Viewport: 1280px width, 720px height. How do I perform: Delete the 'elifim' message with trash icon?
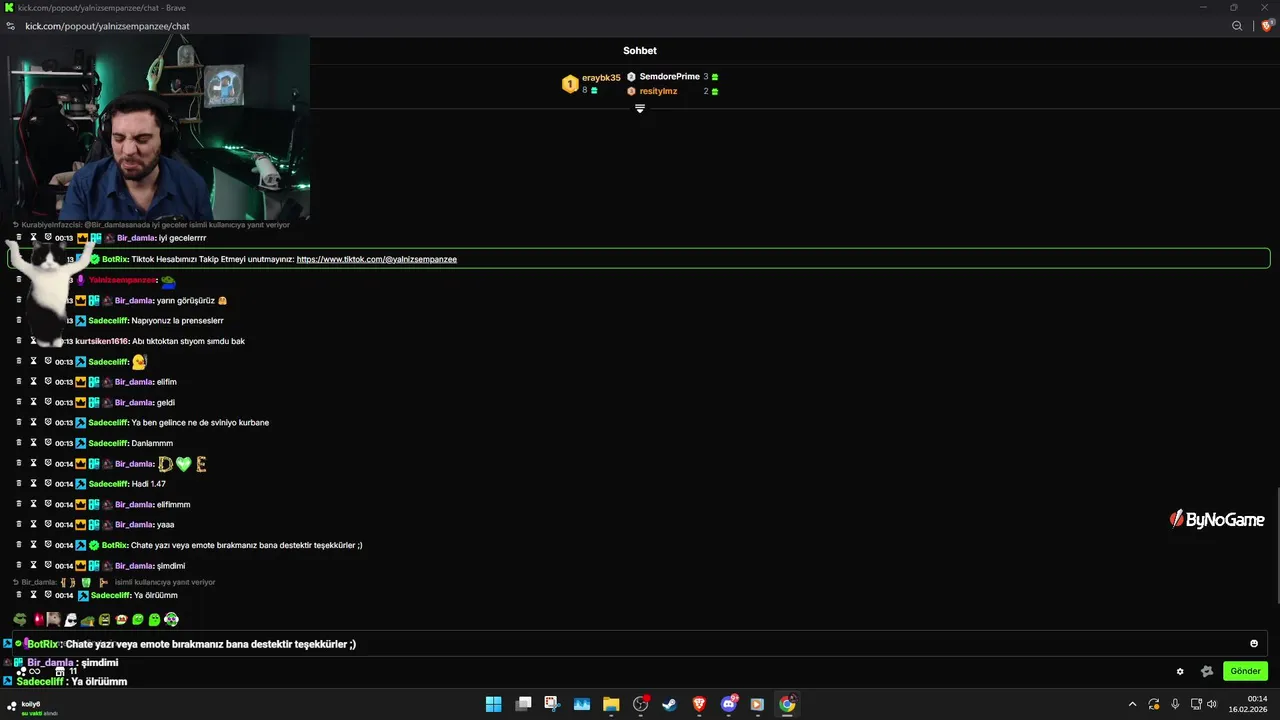point(18,381)
